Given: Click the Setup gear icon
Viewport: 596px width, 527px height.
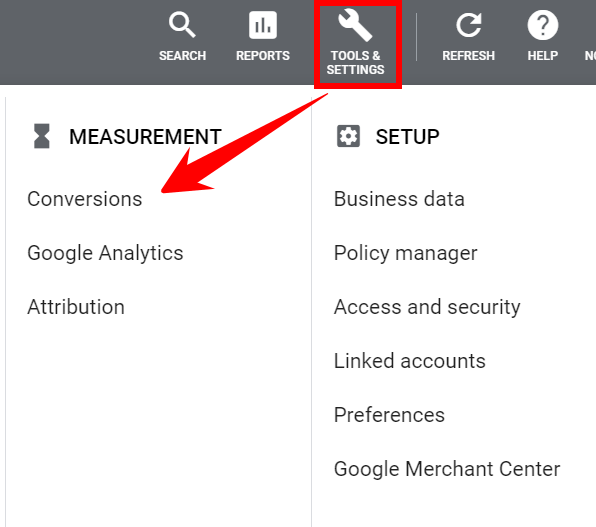Looking at the screenshot, I should coord(348,136).
